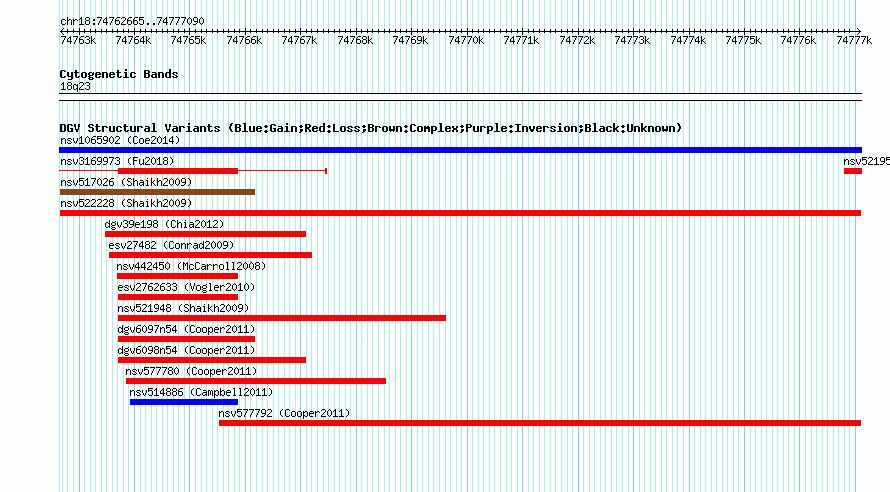The height and width of the screenshot is (492, 890).
Task: Select the DGV Structural Variants track heading
Action: point(371,128)
